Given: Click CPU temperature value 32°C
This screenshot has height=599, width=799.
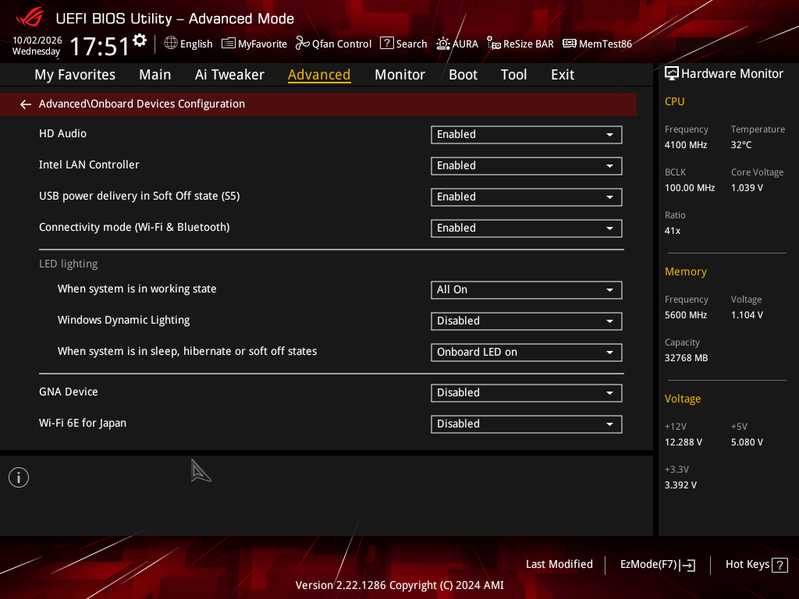Looking at the screenshot, I should (741, 145).
